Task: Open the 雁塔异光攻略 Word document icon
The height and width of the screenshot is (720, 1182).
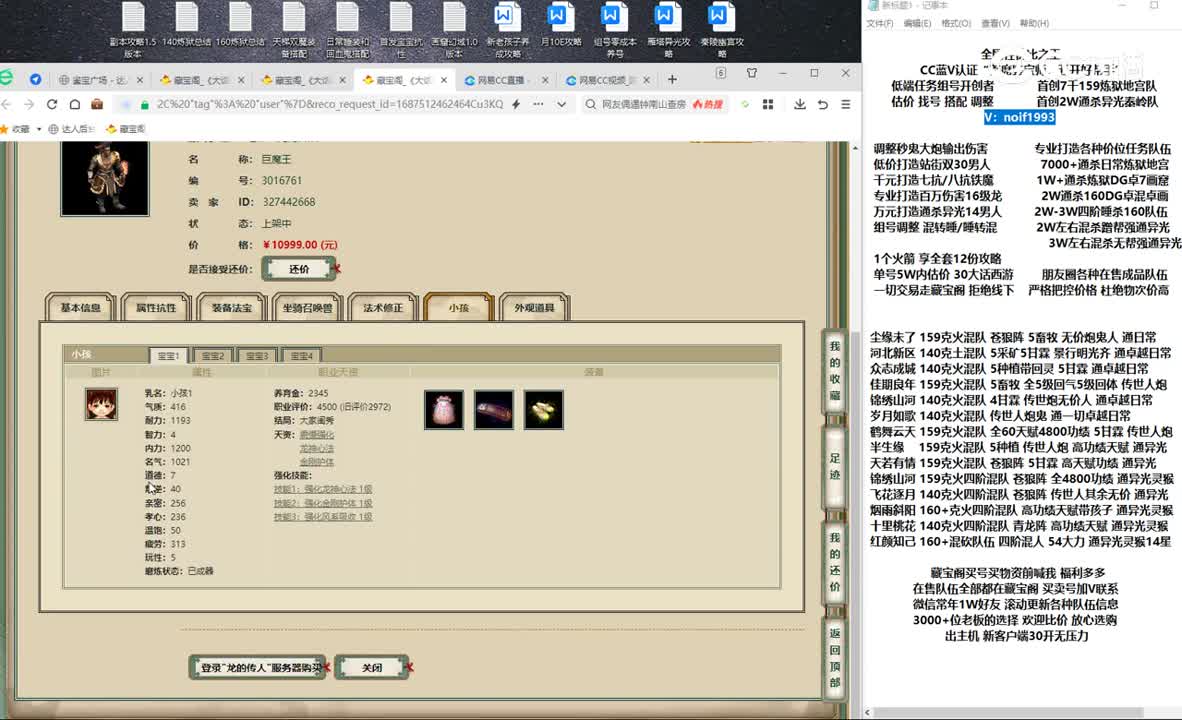Action: click(668, 29)
